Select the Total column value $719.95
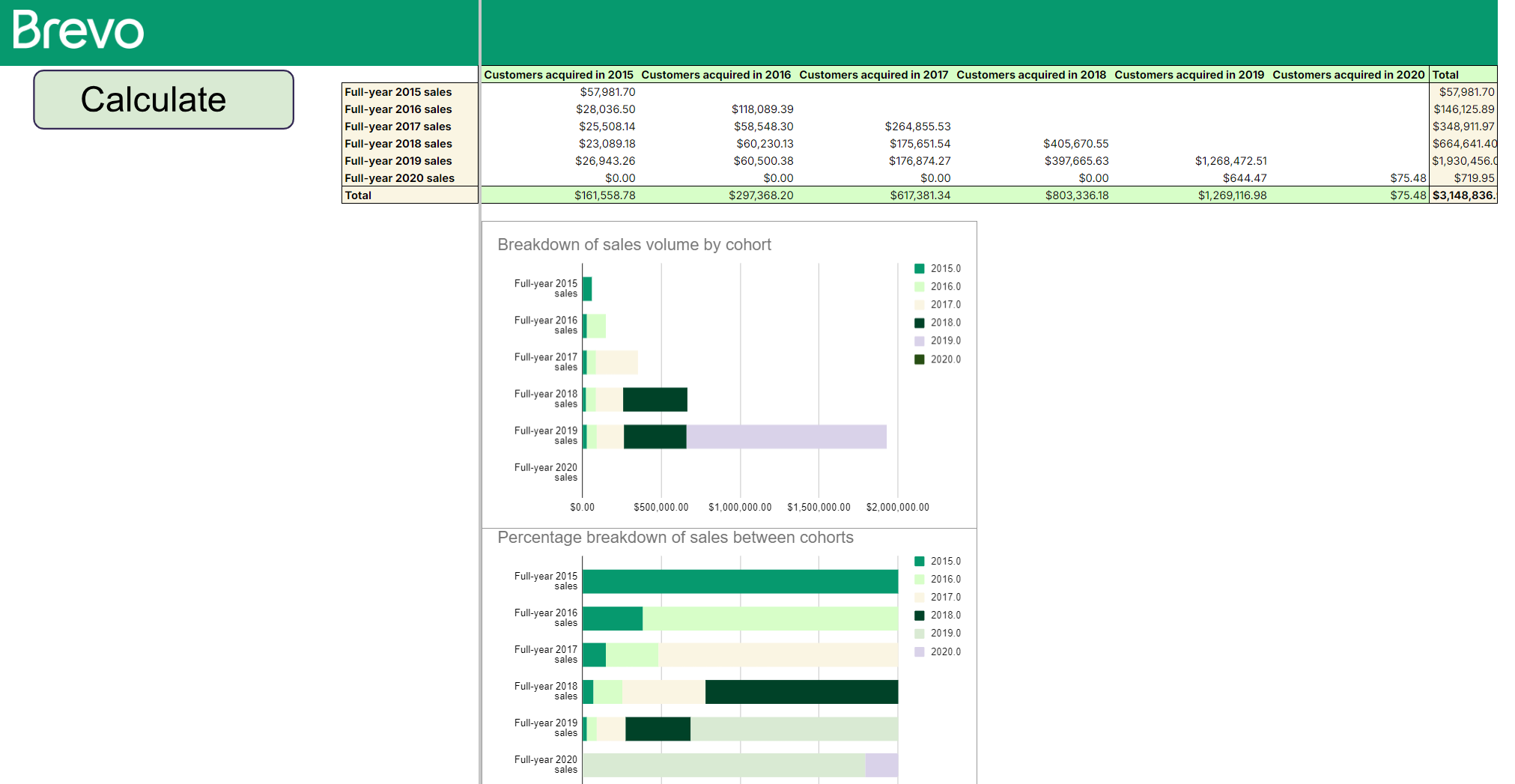1515x784 pixels. tap(1463, 178)
